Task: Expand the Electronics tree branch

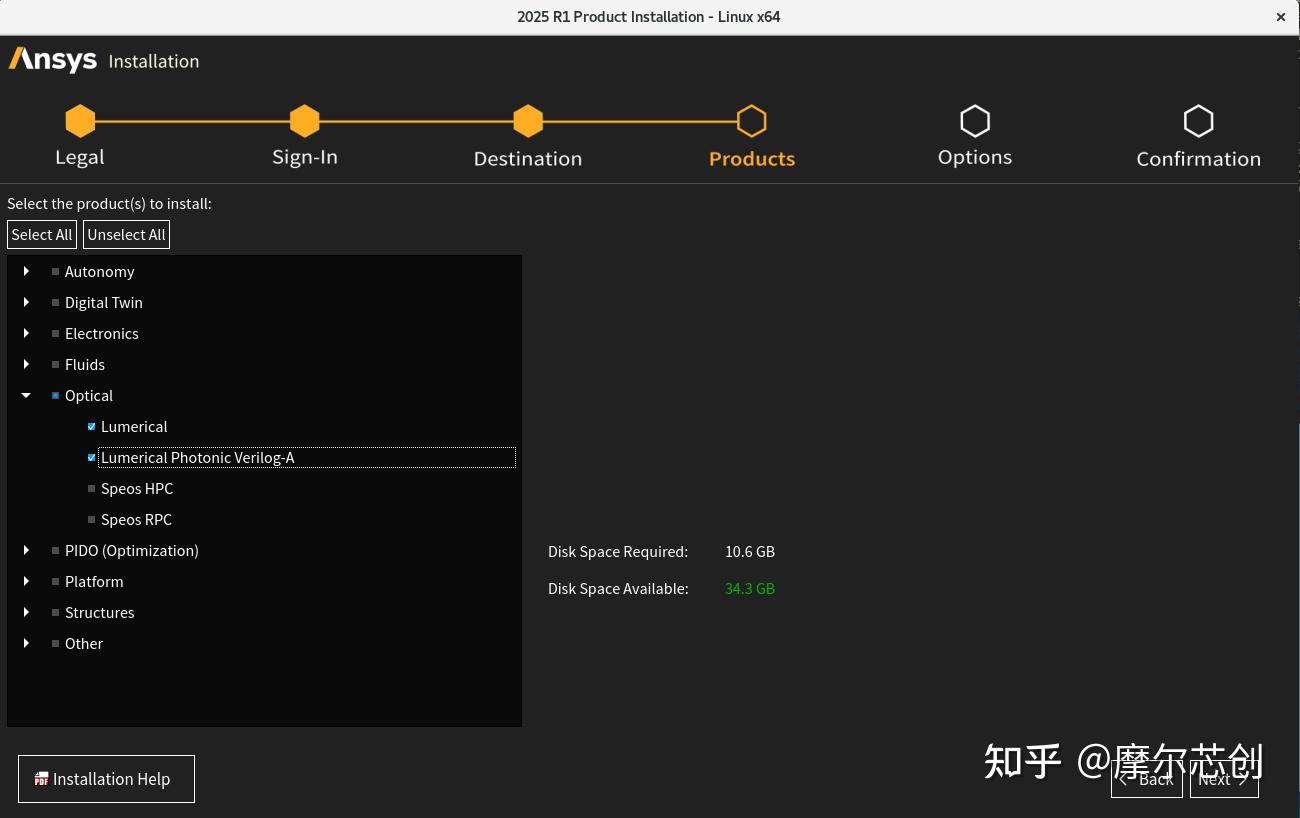Action: [x=25, y=333]
